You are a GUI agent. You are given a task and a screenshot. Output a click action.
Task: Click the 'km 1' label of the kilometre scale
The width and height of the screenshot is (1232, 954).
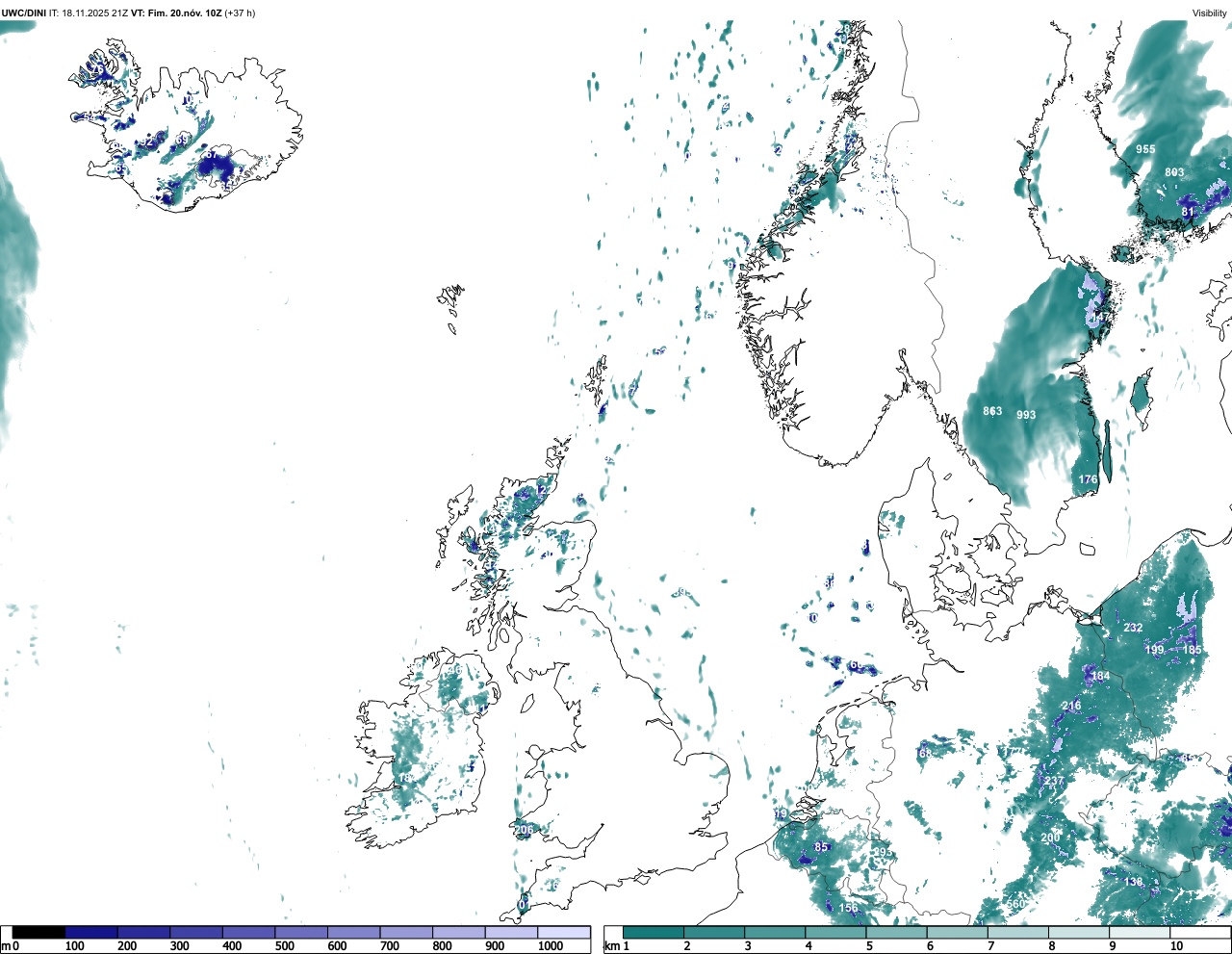tap(618, 947)
